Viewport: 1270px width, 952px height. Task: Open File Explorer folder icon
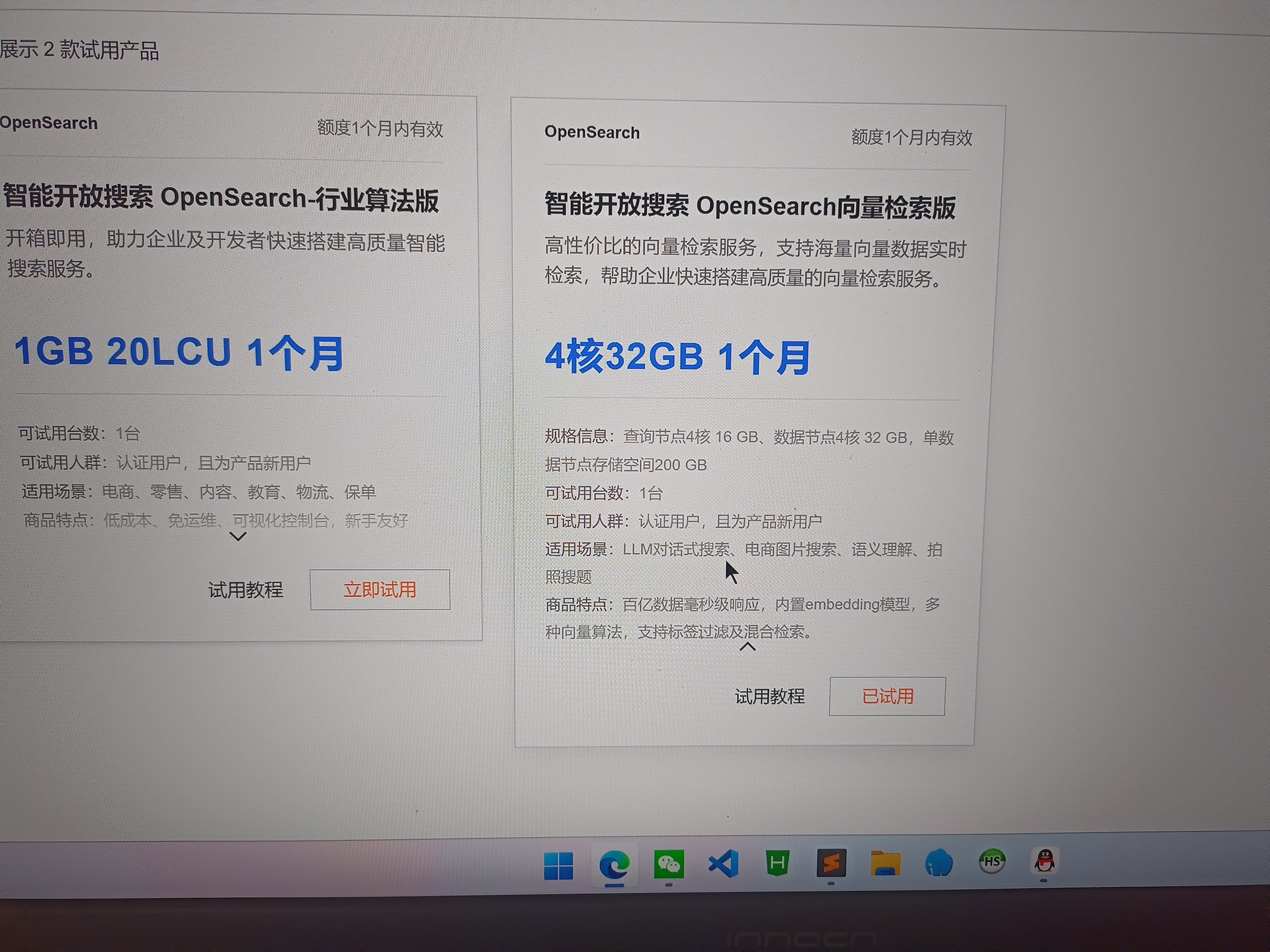(x=885, y=863)
